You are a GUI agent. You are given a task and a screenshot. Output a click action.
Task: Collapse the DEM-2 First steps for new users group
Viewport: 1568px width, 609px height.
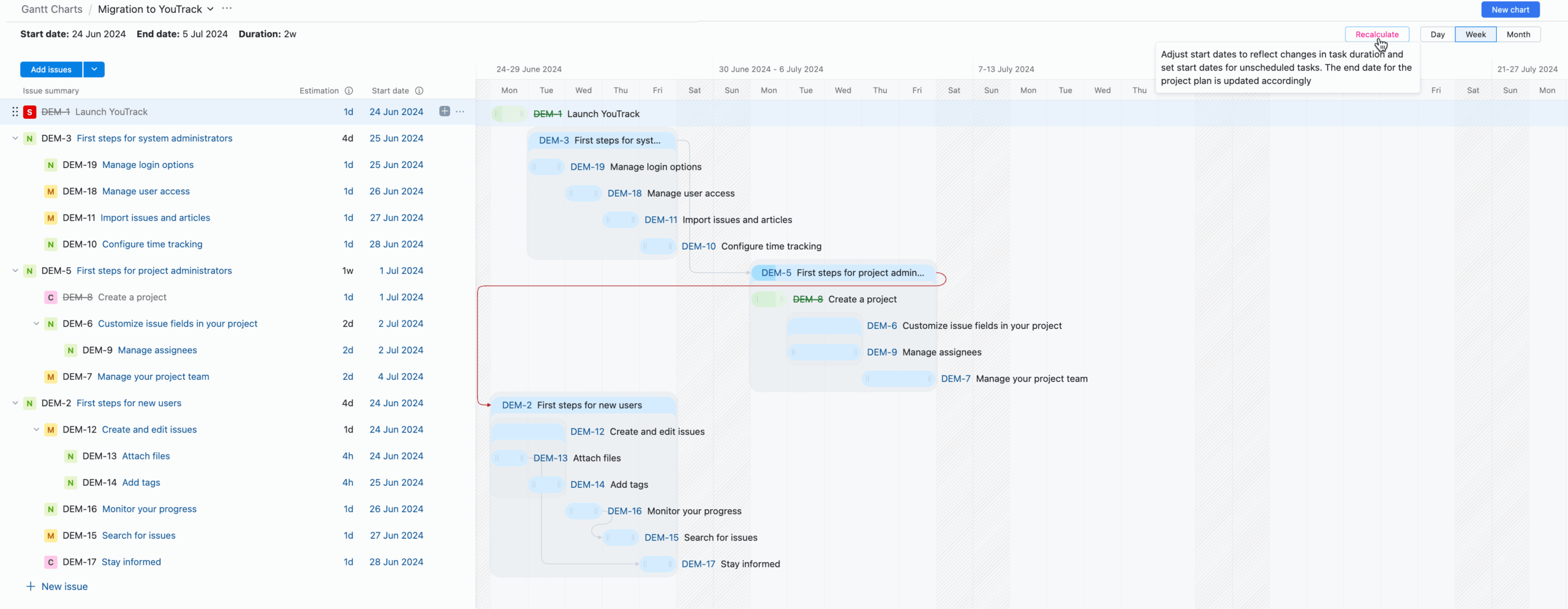[x=15, y=403]
